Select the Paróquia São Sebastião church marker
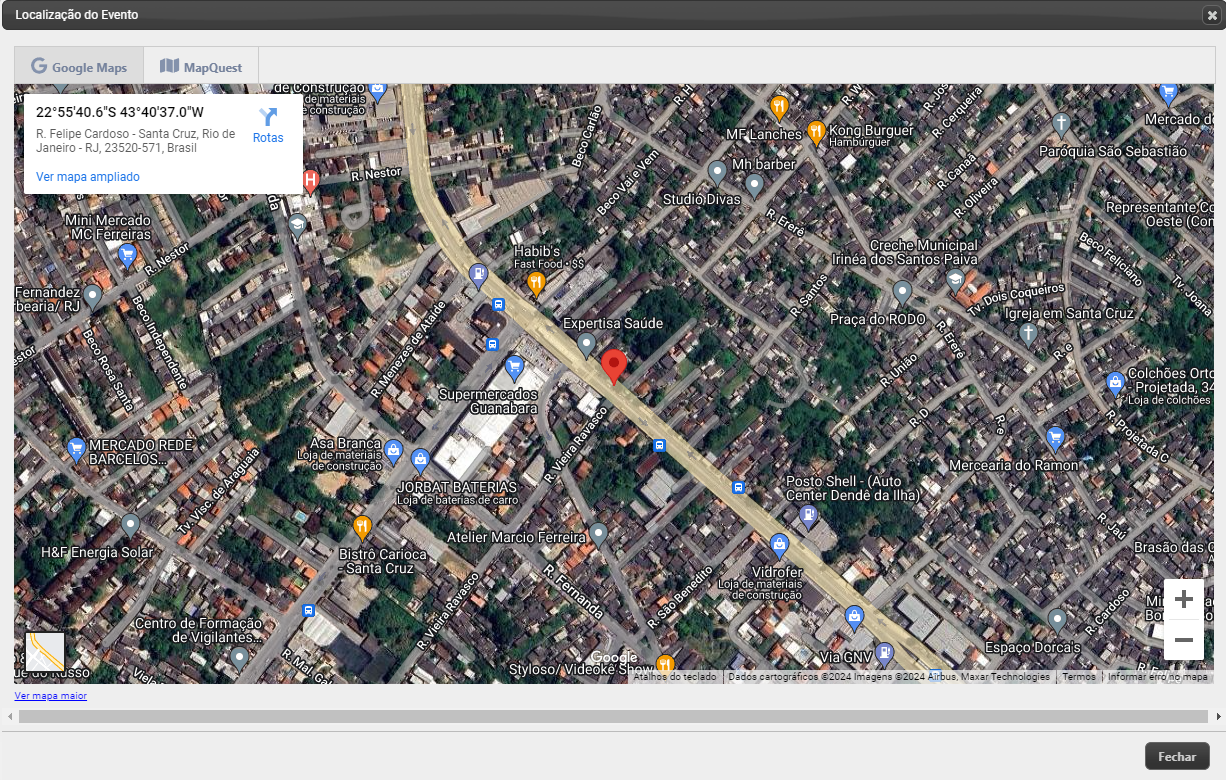 1061,124
